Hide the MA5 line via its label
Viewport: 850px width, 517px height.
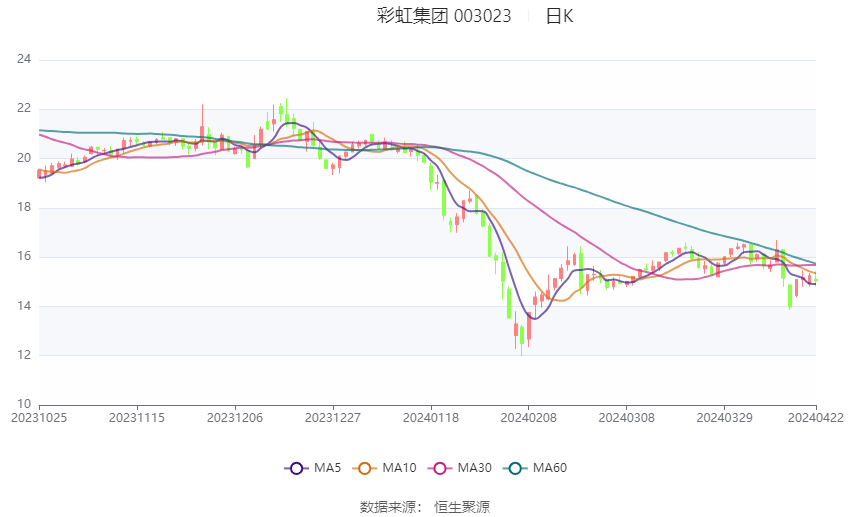click(327, 468)
